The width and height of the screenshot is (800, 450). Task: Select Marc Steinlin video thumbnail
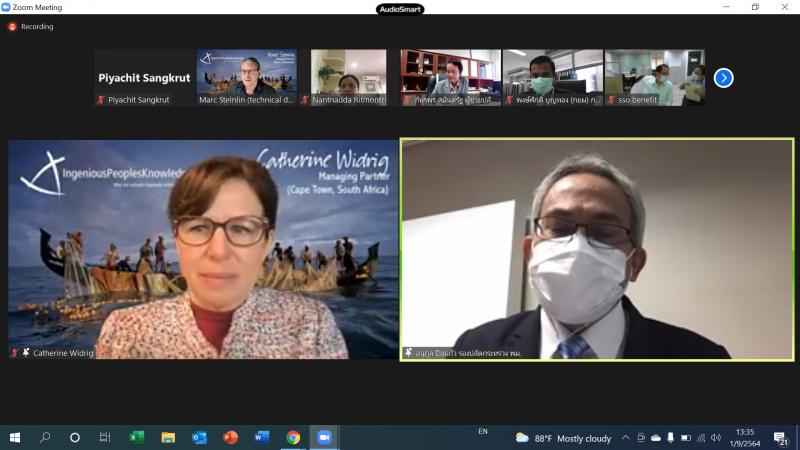pos(247,78)
